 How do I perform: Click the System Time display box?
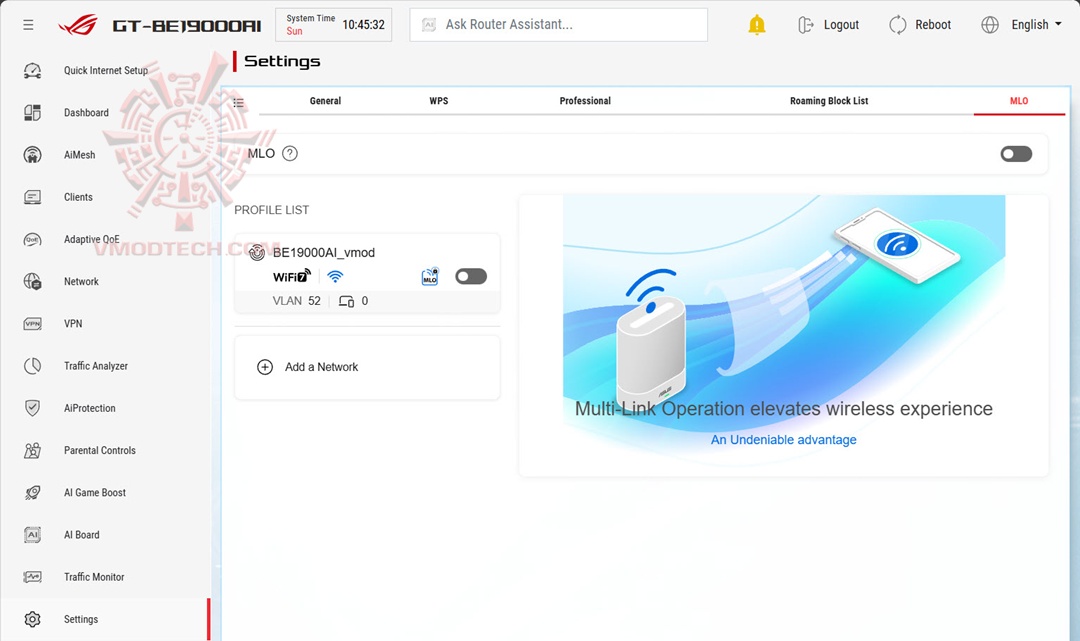pos(333,25)
